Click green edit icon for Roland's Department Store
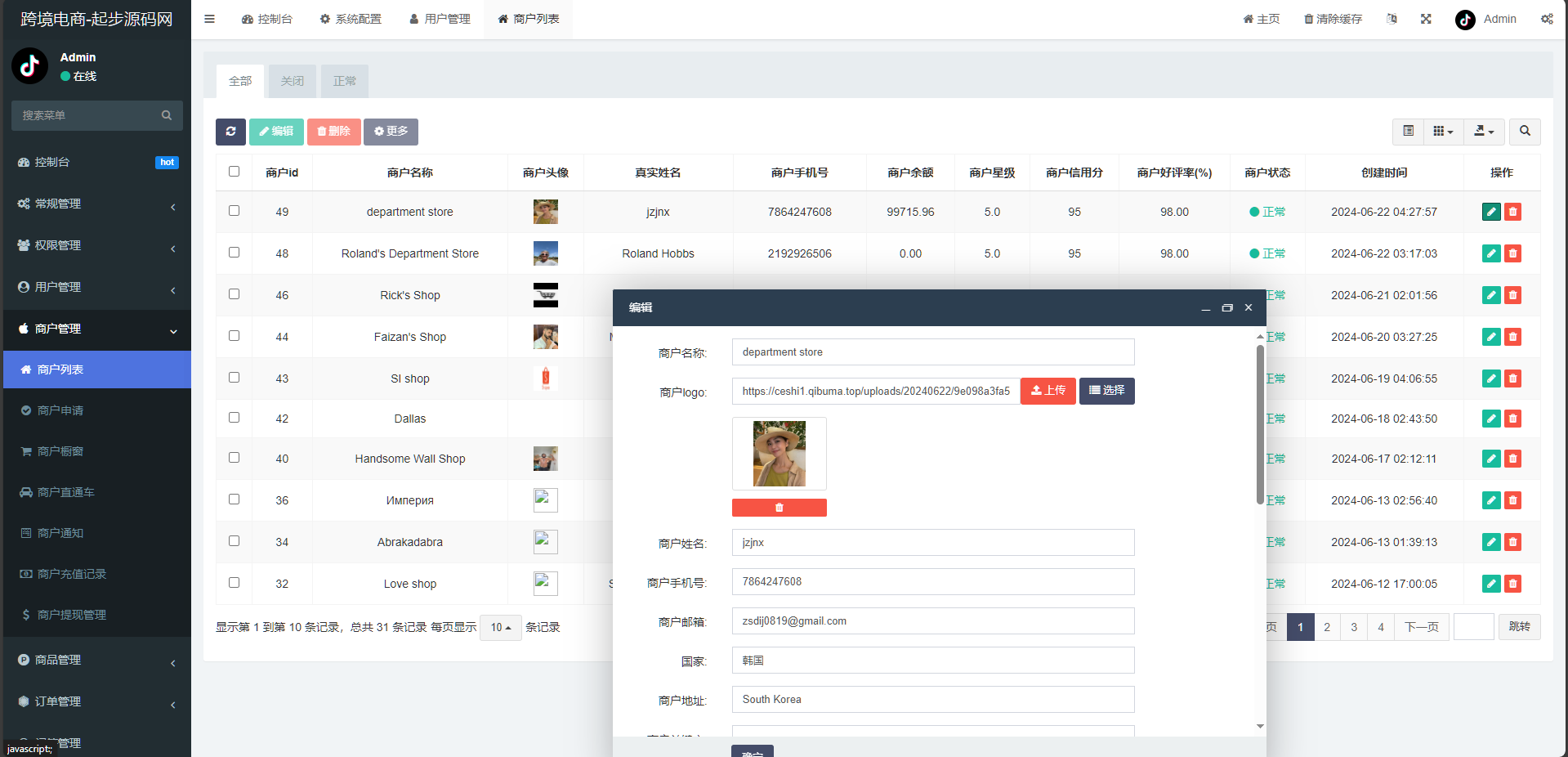Viewport: 1568px width, 757px height. pyautogui.click(x=1490, y=253)
